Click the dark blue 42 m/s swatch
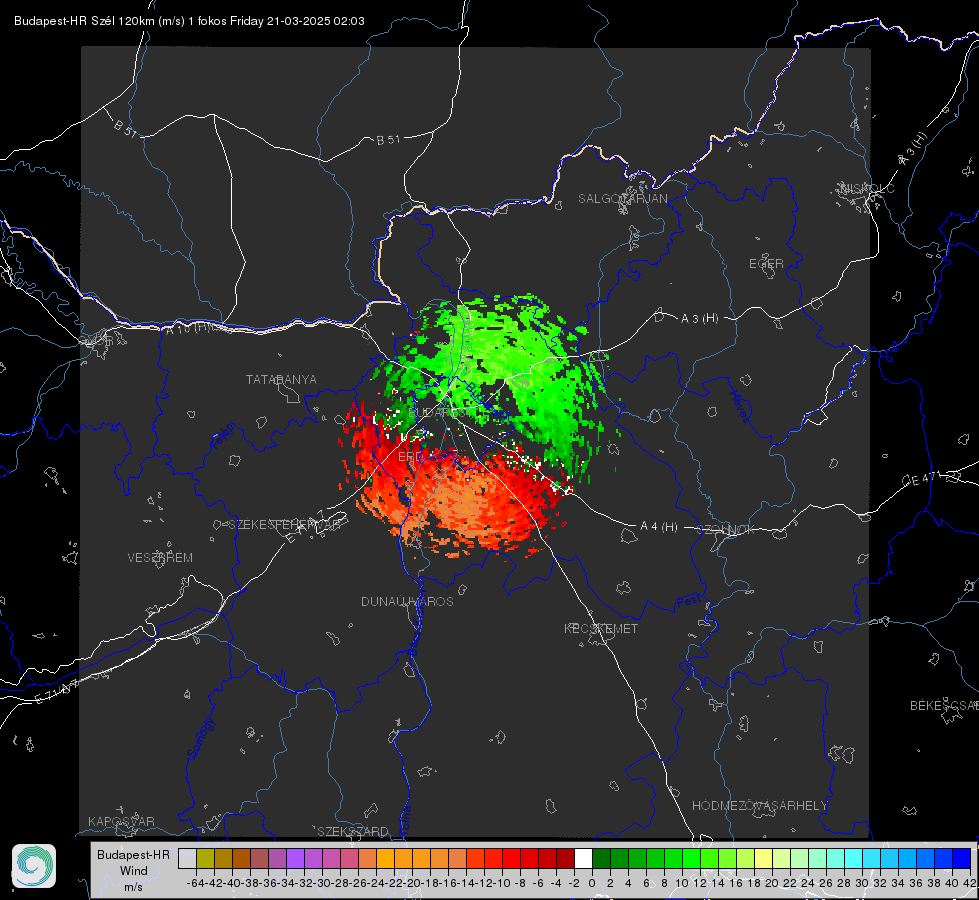The height and width of the screenshot is (900, 979). [962, 858]
